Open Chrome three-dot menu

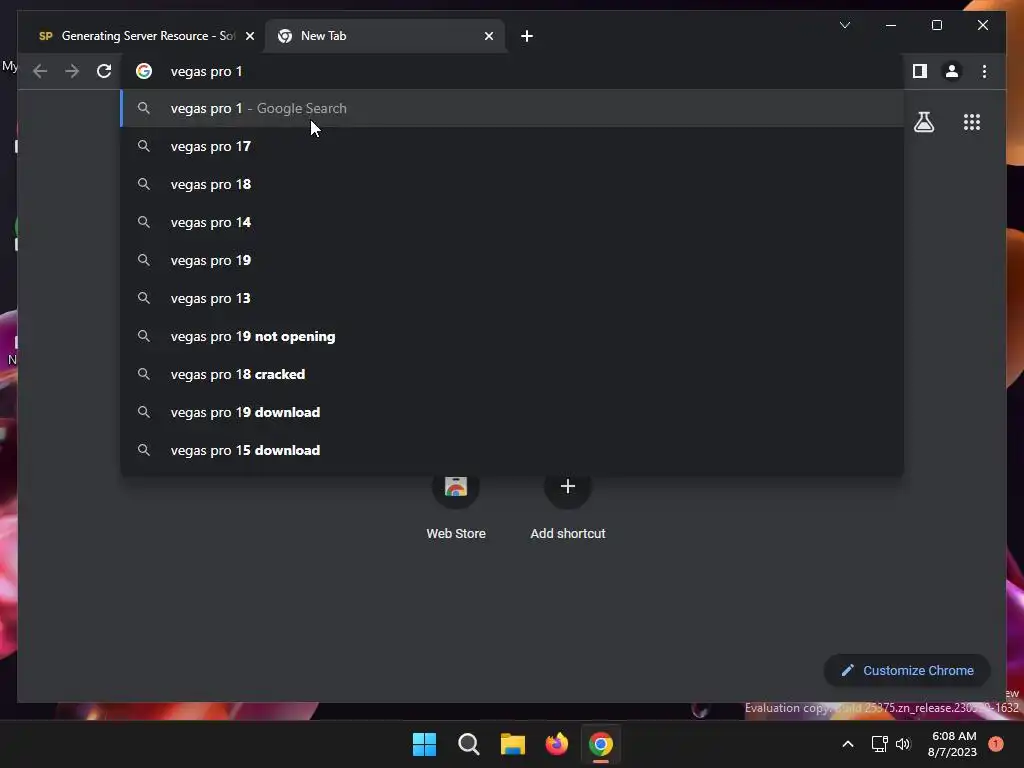(x=984, y=71)
